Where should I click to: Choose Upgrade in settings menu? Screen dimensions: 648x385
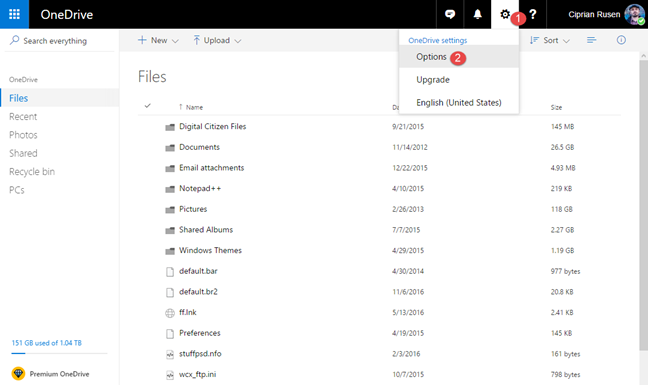(459, 80)
